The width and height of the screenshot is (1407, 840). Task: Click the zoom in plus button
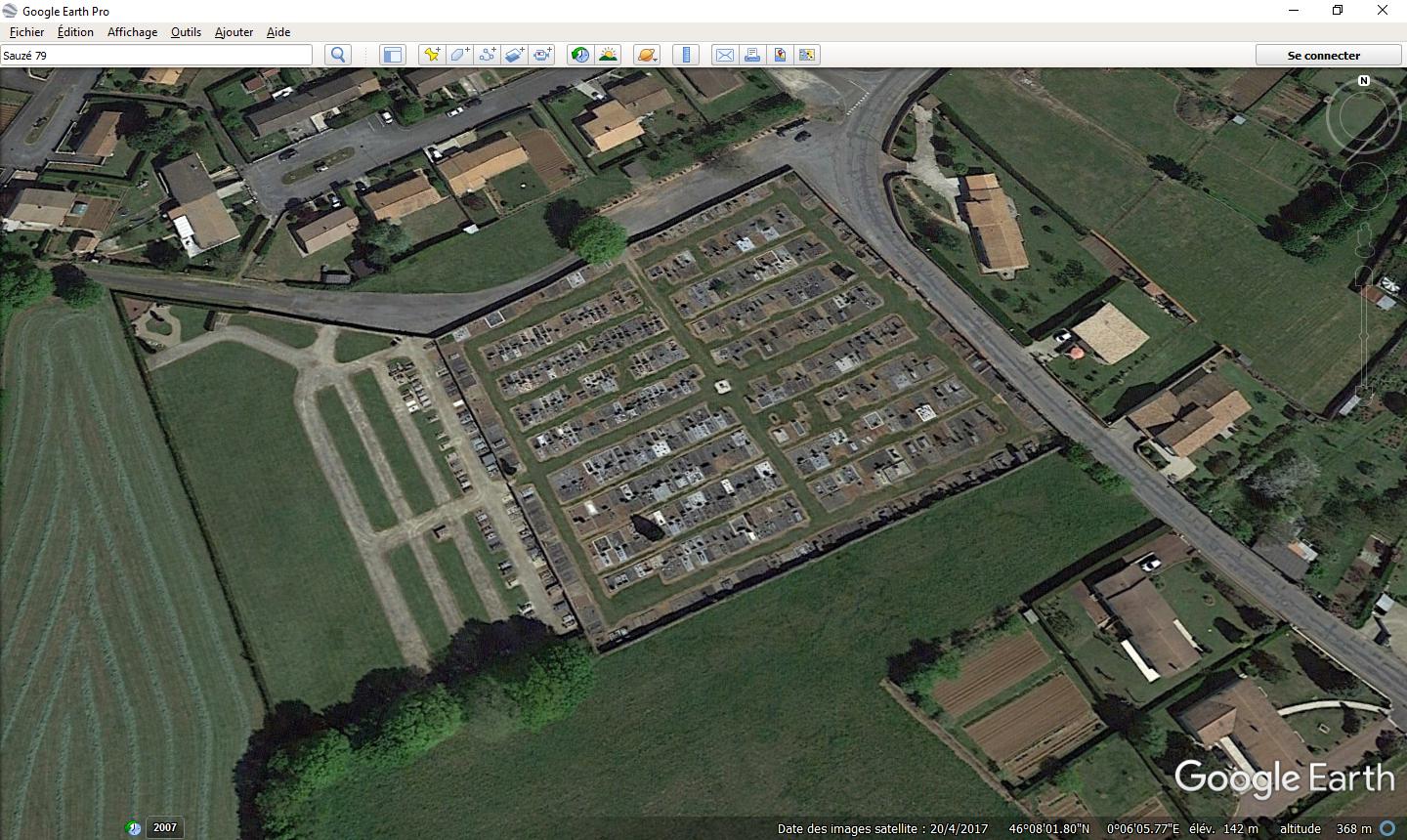1364,275
